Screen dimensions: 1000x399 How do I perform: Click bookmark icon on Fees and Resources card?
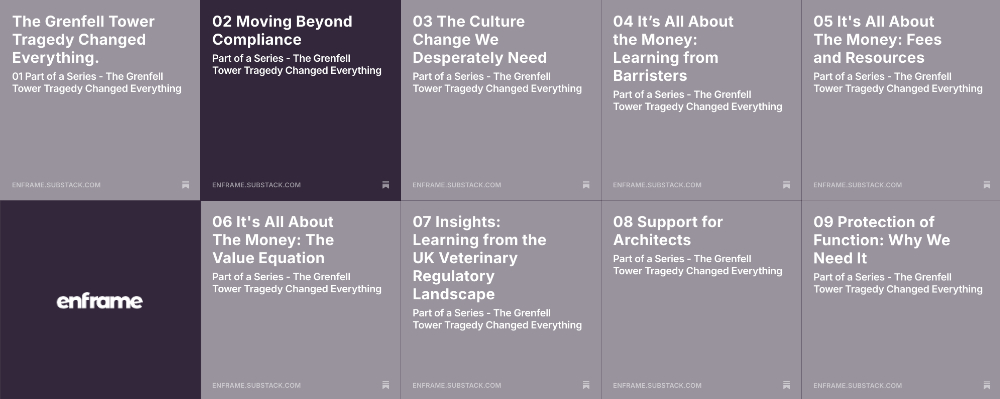(987, 185)
